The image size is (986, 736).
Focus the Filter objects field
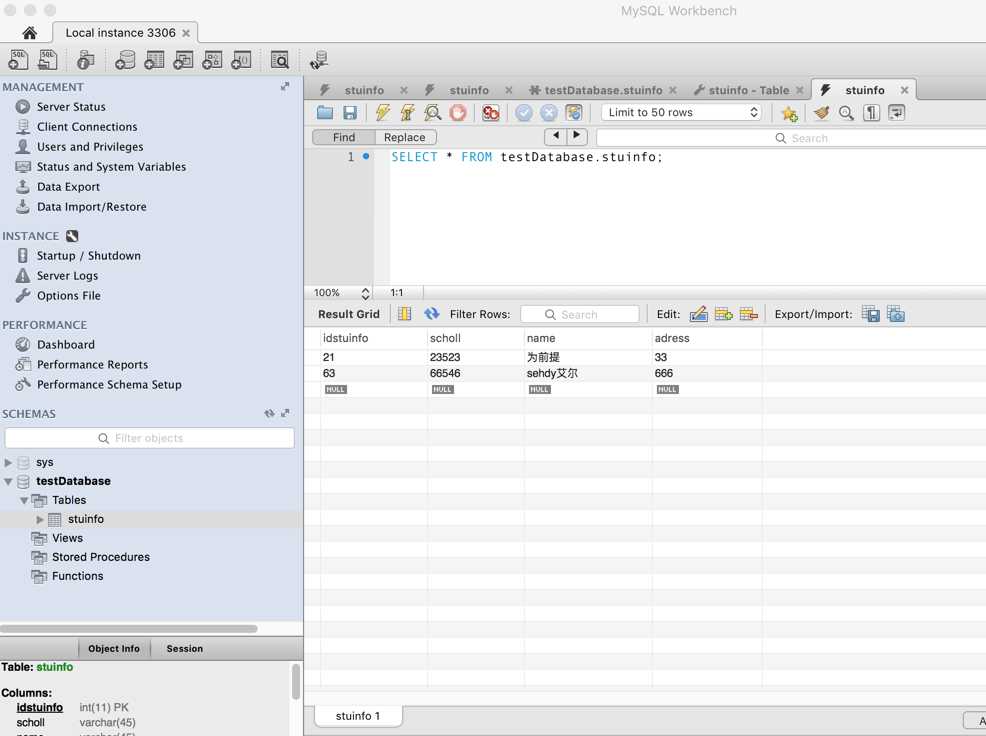pyautogui.click(x=150, y=438)
